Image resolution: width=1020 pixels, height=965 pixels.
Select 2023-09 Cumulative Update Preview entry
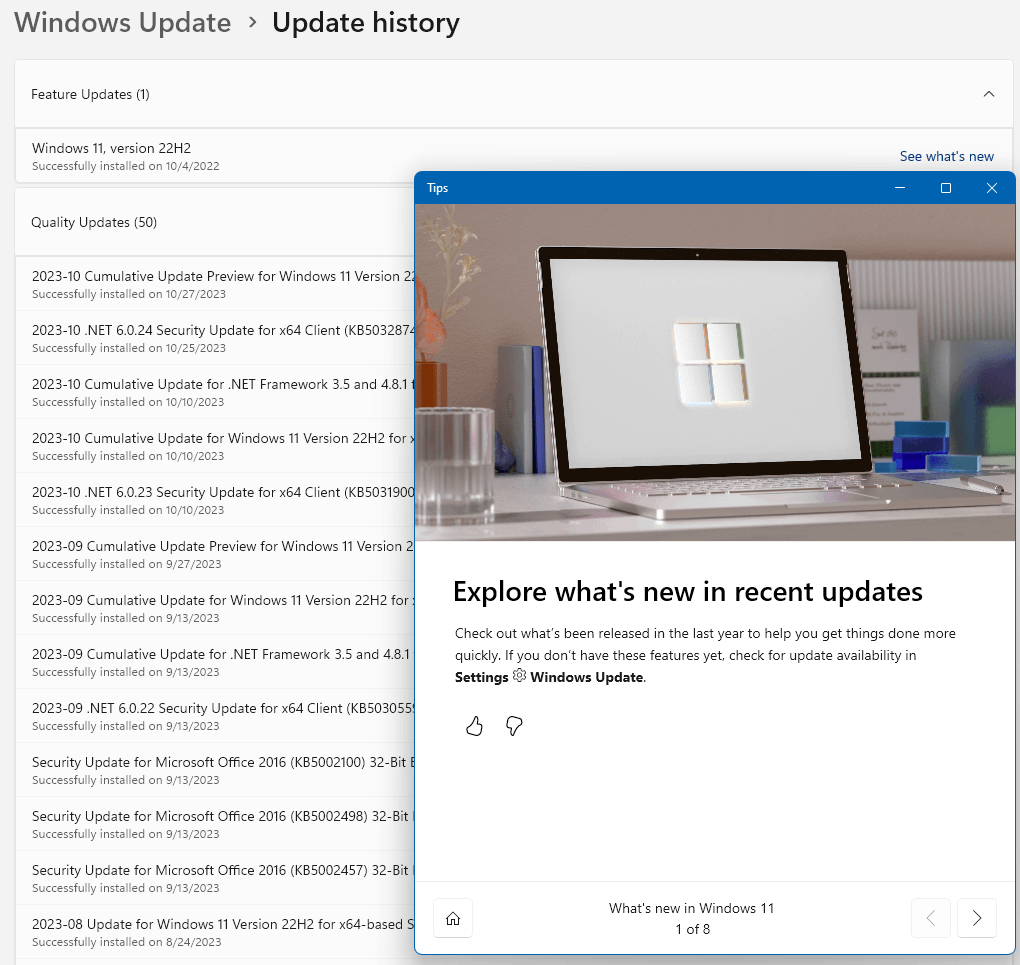coord(215,554)
